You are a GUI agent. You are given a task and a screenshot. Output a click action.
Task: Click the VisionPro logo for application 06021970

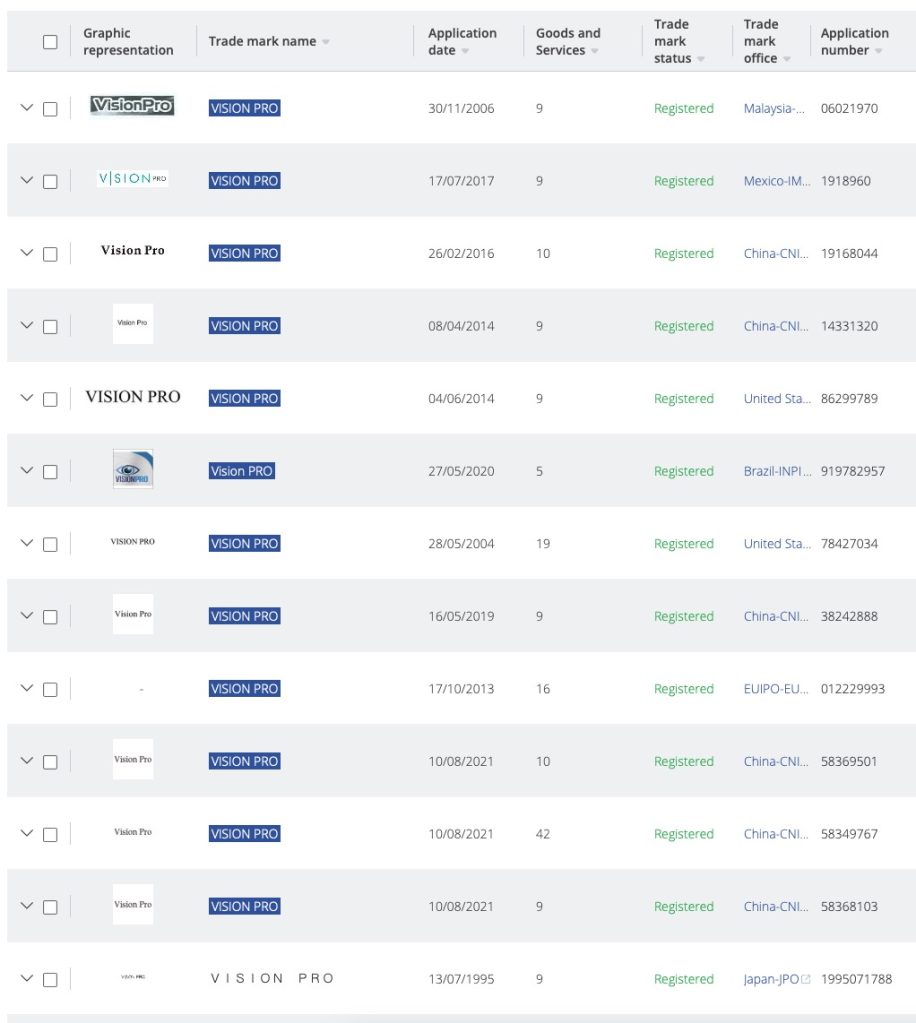pos(132,106)
